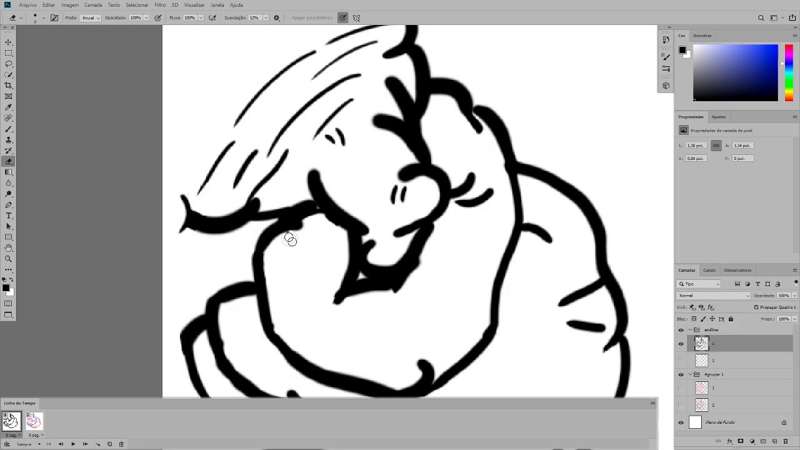Play the timeline animation
800x450 pixels.
click(x=73, y=444)
